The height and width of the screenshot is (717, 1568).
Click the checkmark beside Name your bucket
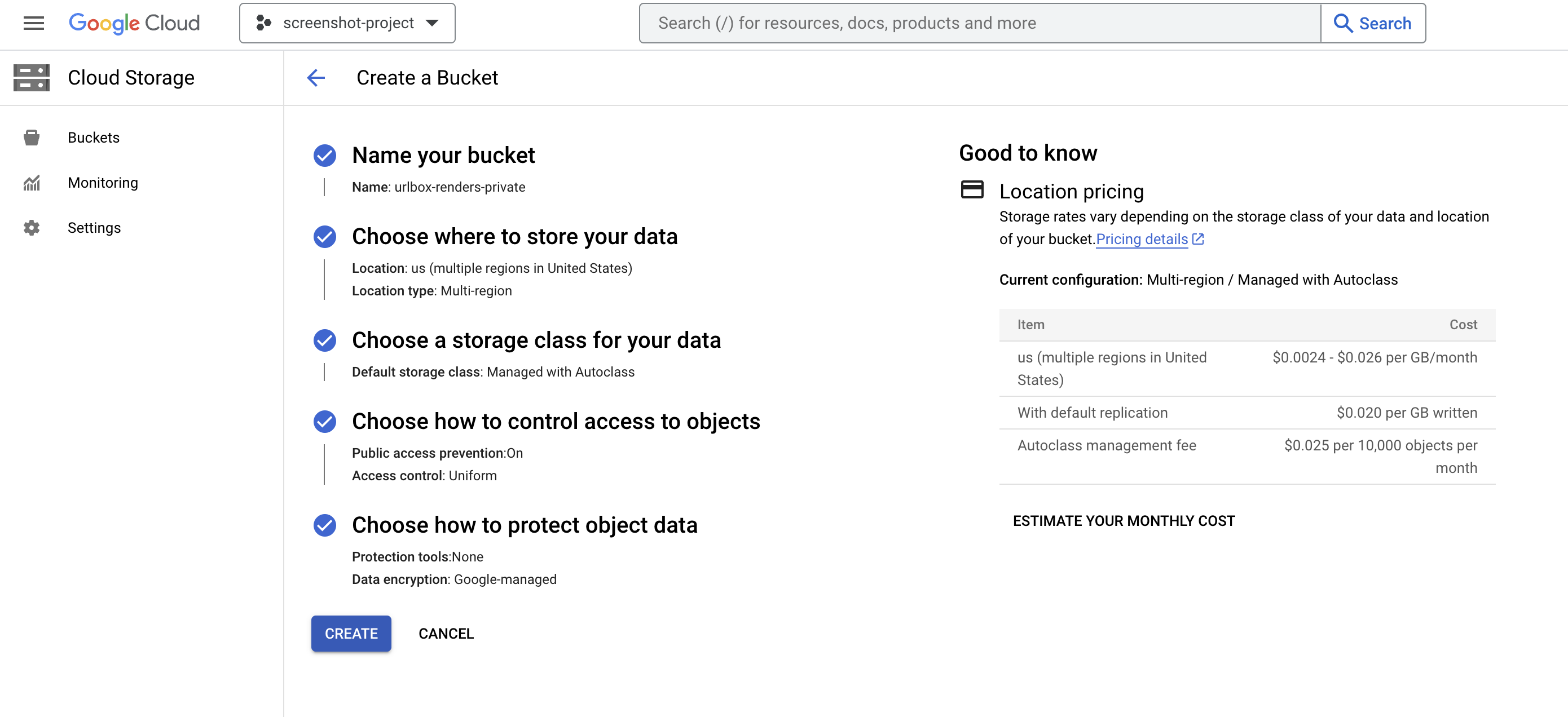click(x=324, y=156)
